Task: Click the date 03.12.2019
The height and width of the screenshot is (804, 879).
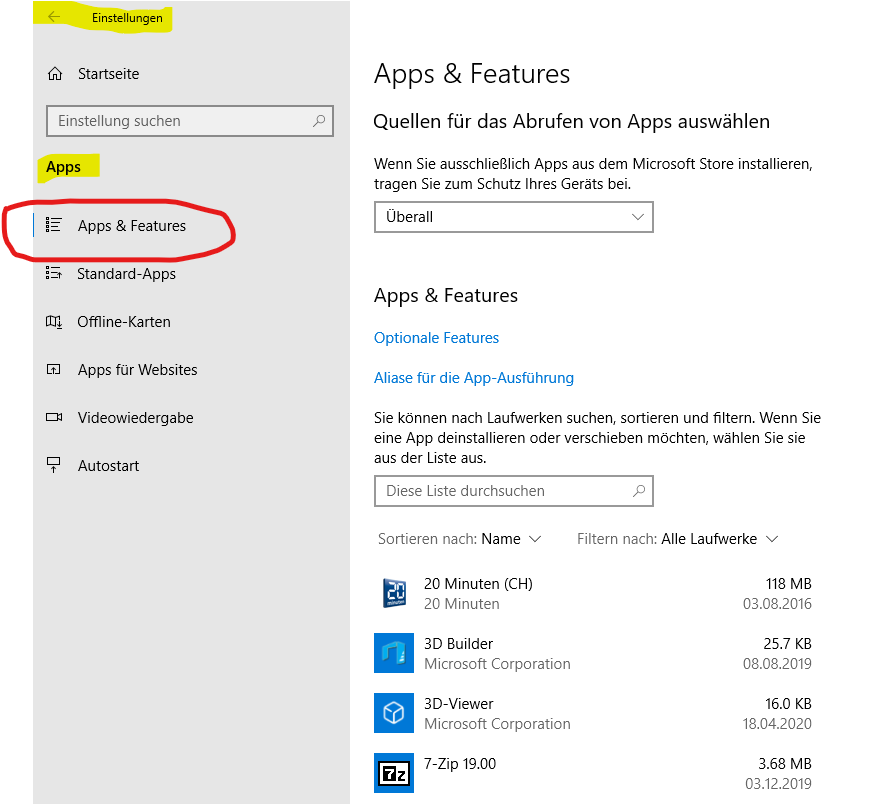Action: pyautogui.click(x=778, y=784)
